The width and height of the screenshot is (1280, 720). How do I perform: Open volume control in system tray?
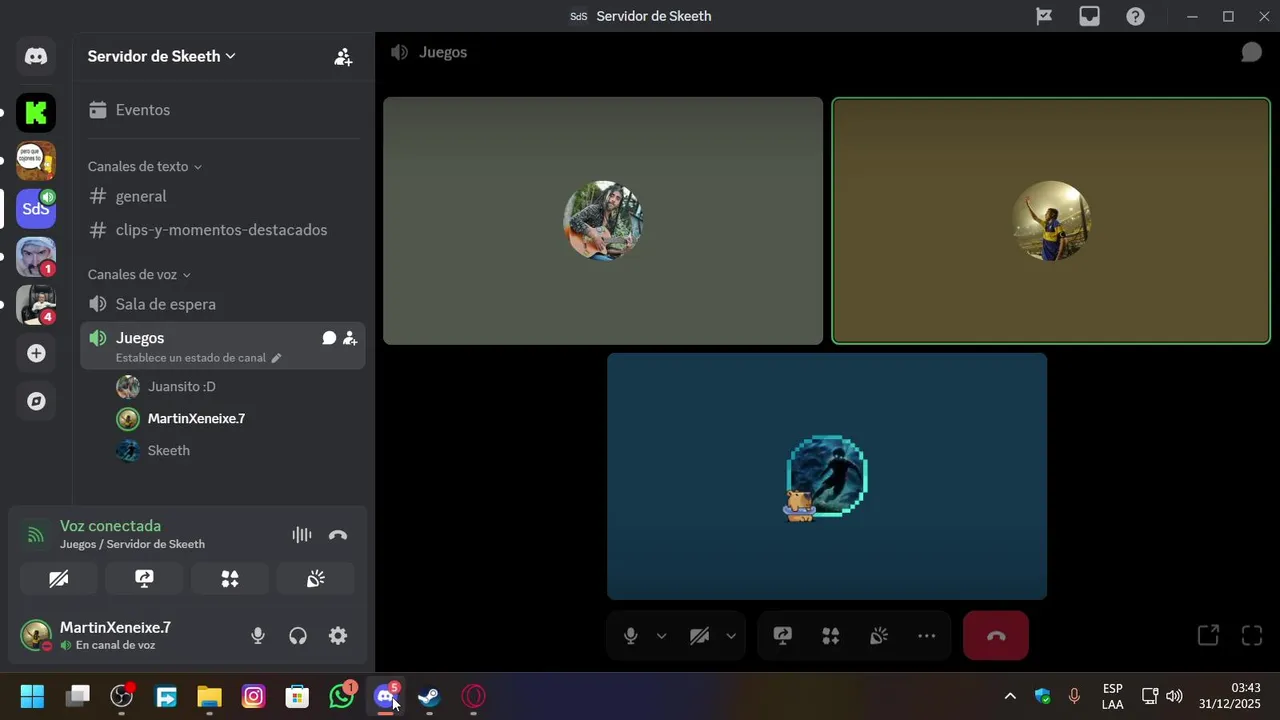point(1175,696)
